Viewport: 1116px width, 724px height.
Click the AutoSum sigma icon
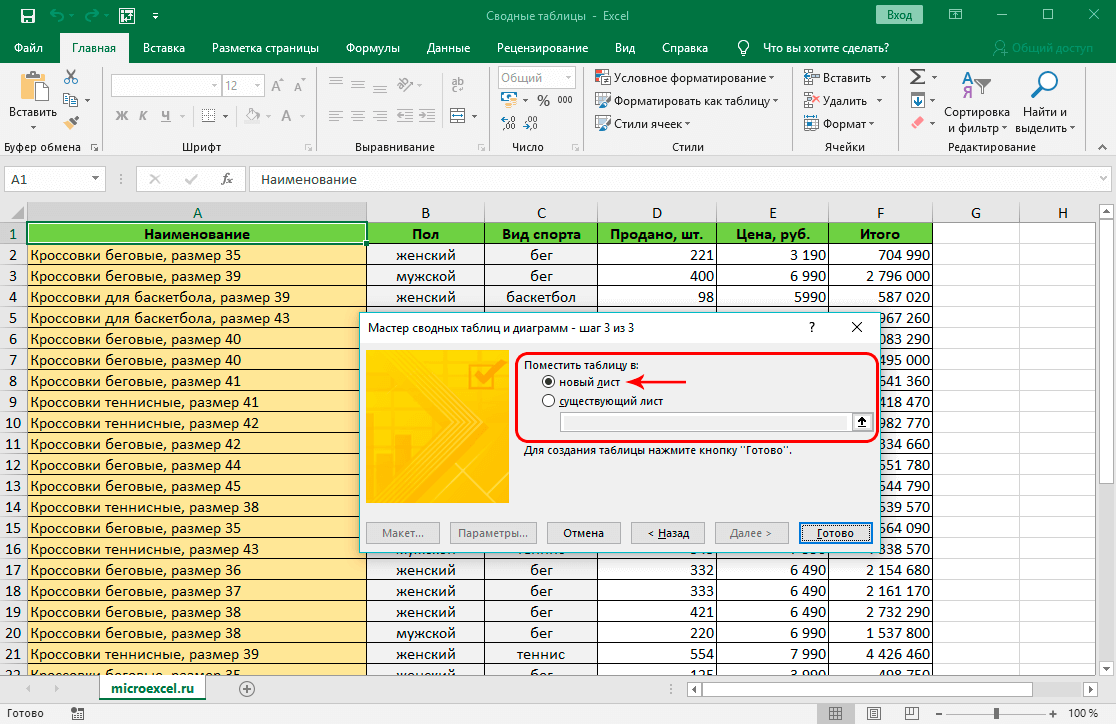pyautogui.click(x=916, y=77)
